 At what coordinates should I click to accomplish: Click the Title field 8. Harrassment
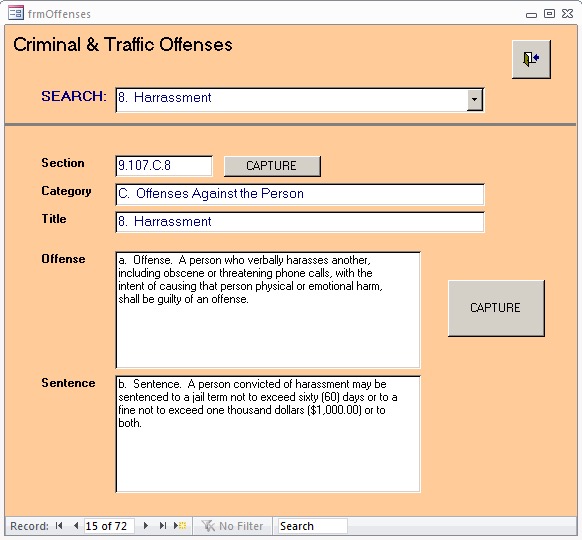click(x=300, y=222)
